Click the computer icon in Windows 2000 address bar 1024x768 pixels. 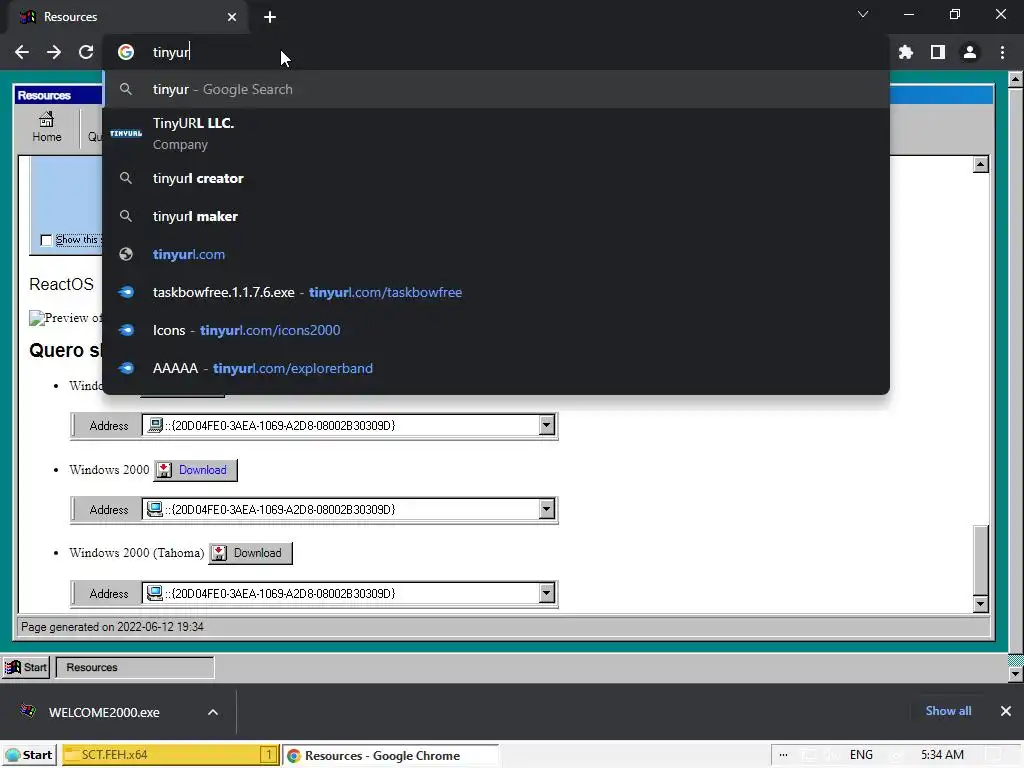tap(155, 509)
